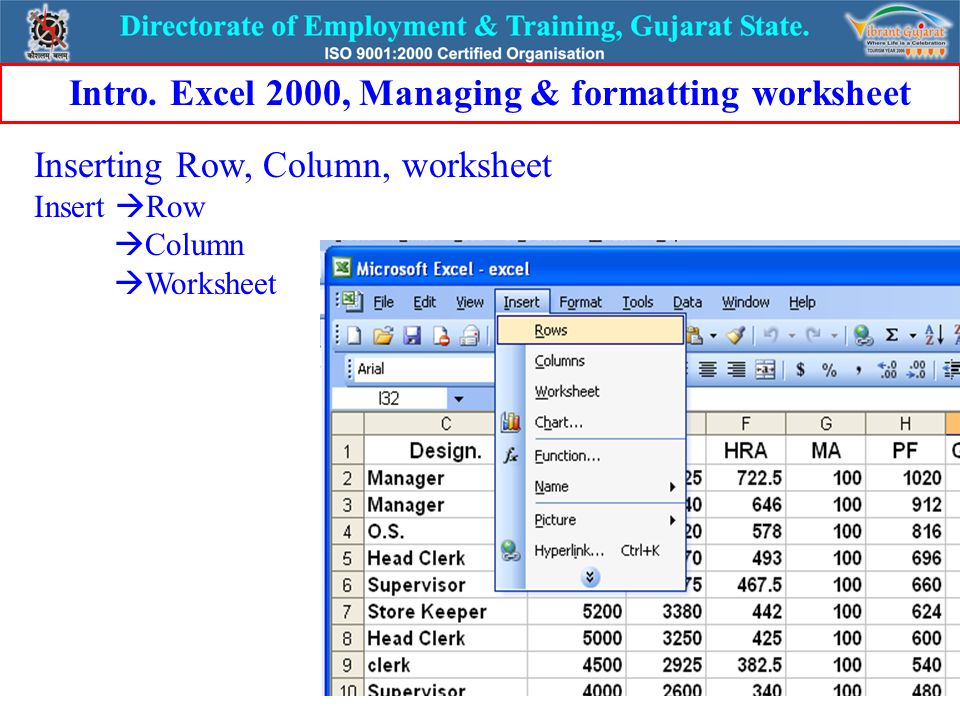This screenshot has width=960, height=720.
Task: Select column H header
Action: pyautogui.click(x=905, y=423)
